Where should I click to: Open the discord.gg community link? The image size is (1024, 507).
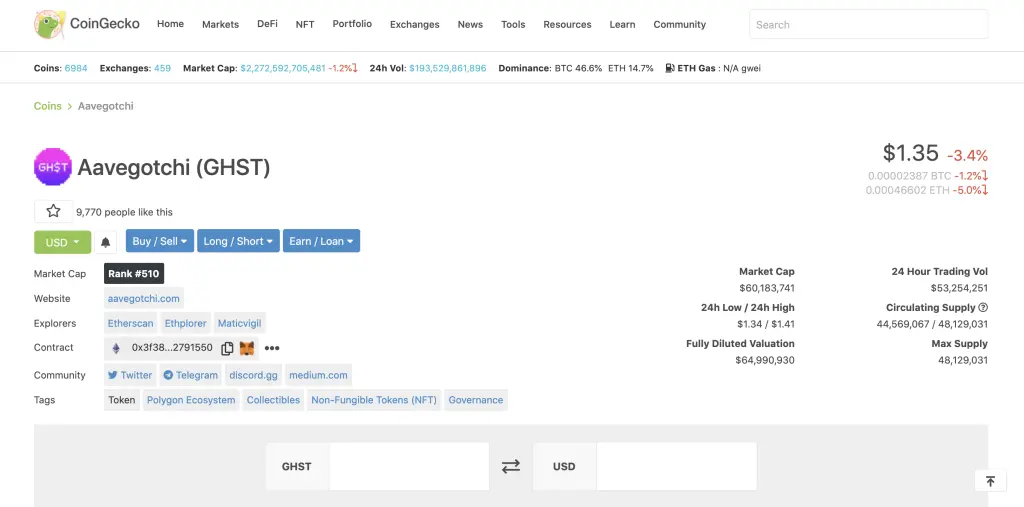coord(253,375)
